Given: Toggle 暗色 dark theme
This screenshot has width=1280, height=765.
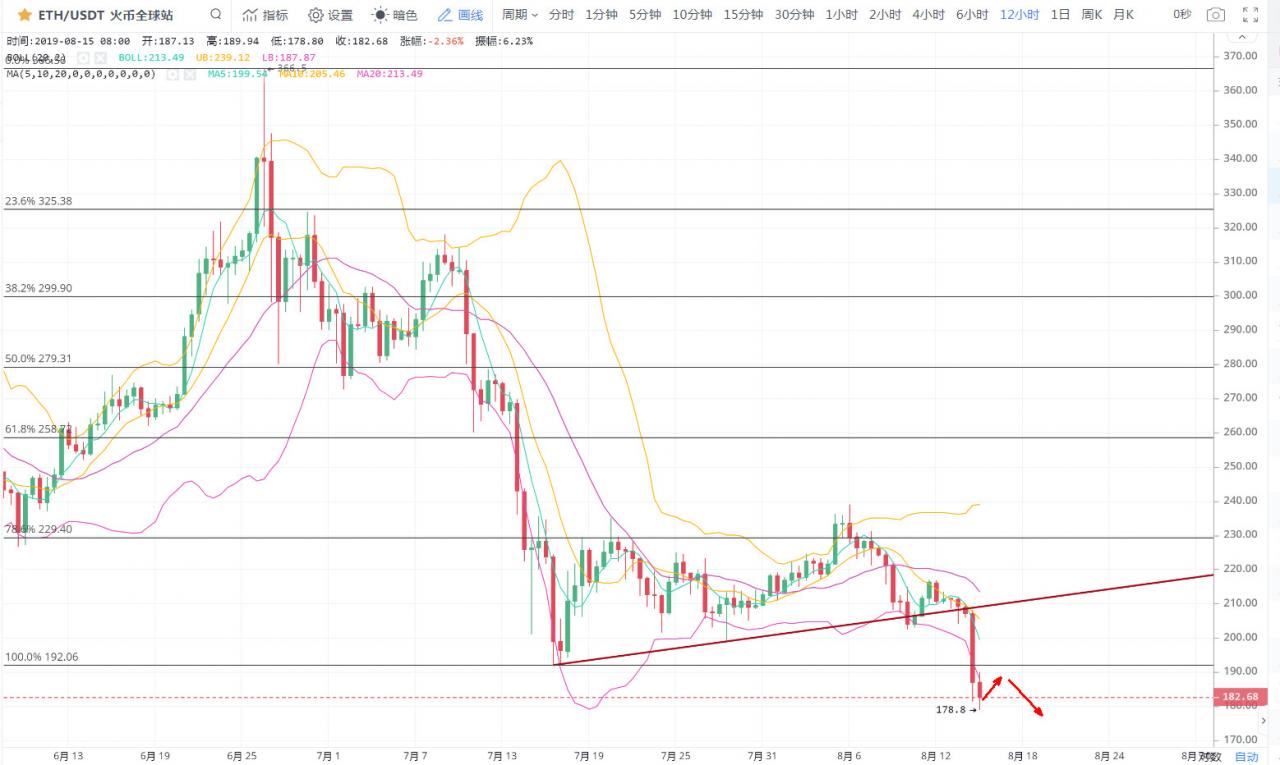Looking at the screenshot, I should pos(395,15).
